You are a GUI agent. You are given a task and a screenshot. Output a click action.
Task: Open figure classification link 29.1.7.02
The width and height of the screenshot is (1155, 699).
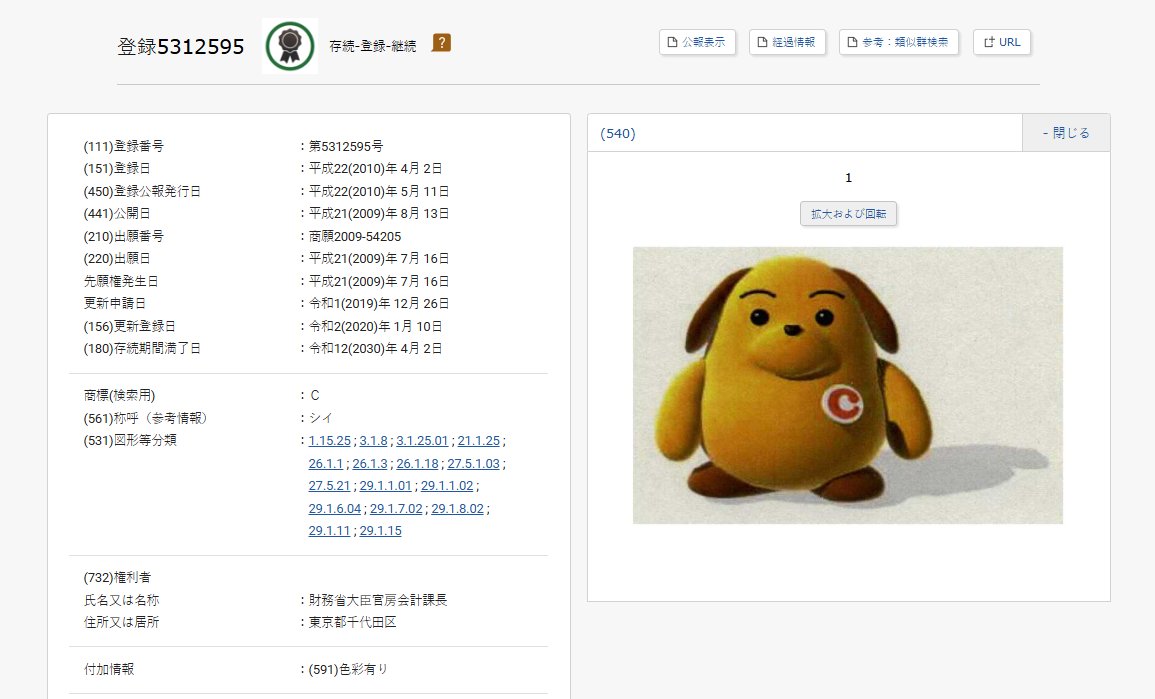[396, 508]
